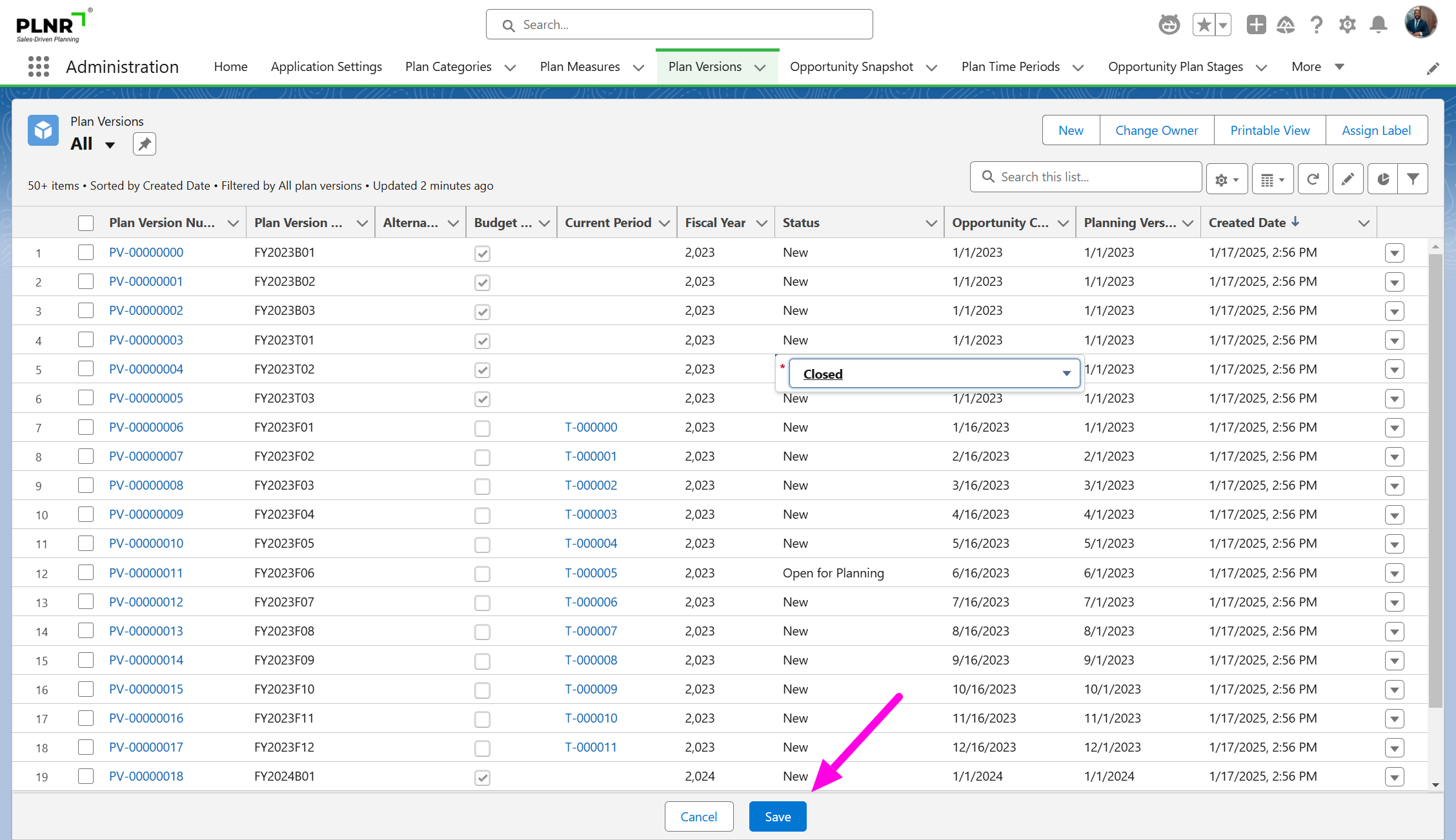
Task: Open the notifications bell
Action: (x=1379, y=25)
